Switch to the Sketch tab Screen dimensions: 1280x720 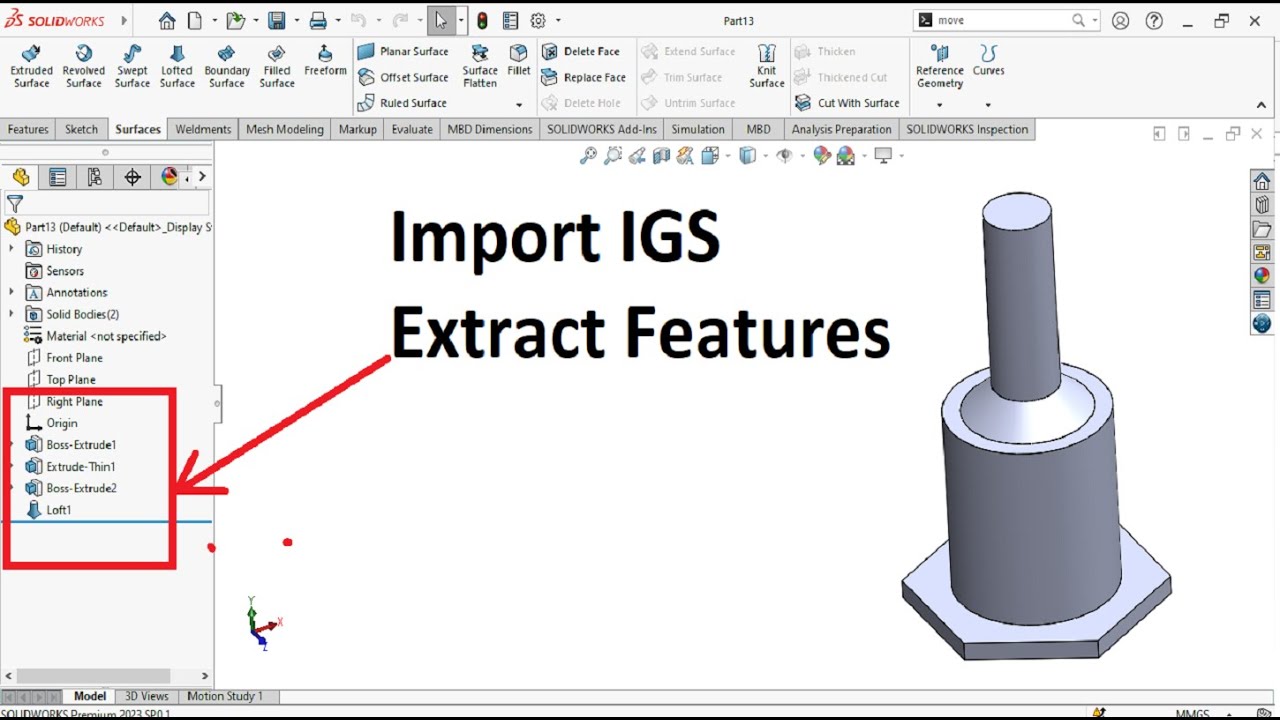(x=82, y=129)
